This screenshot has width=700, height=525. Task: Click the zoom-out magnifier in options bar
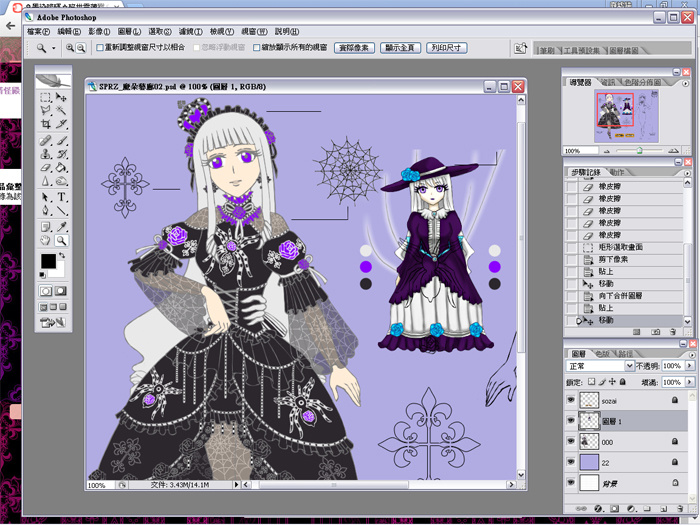point(81,48)
